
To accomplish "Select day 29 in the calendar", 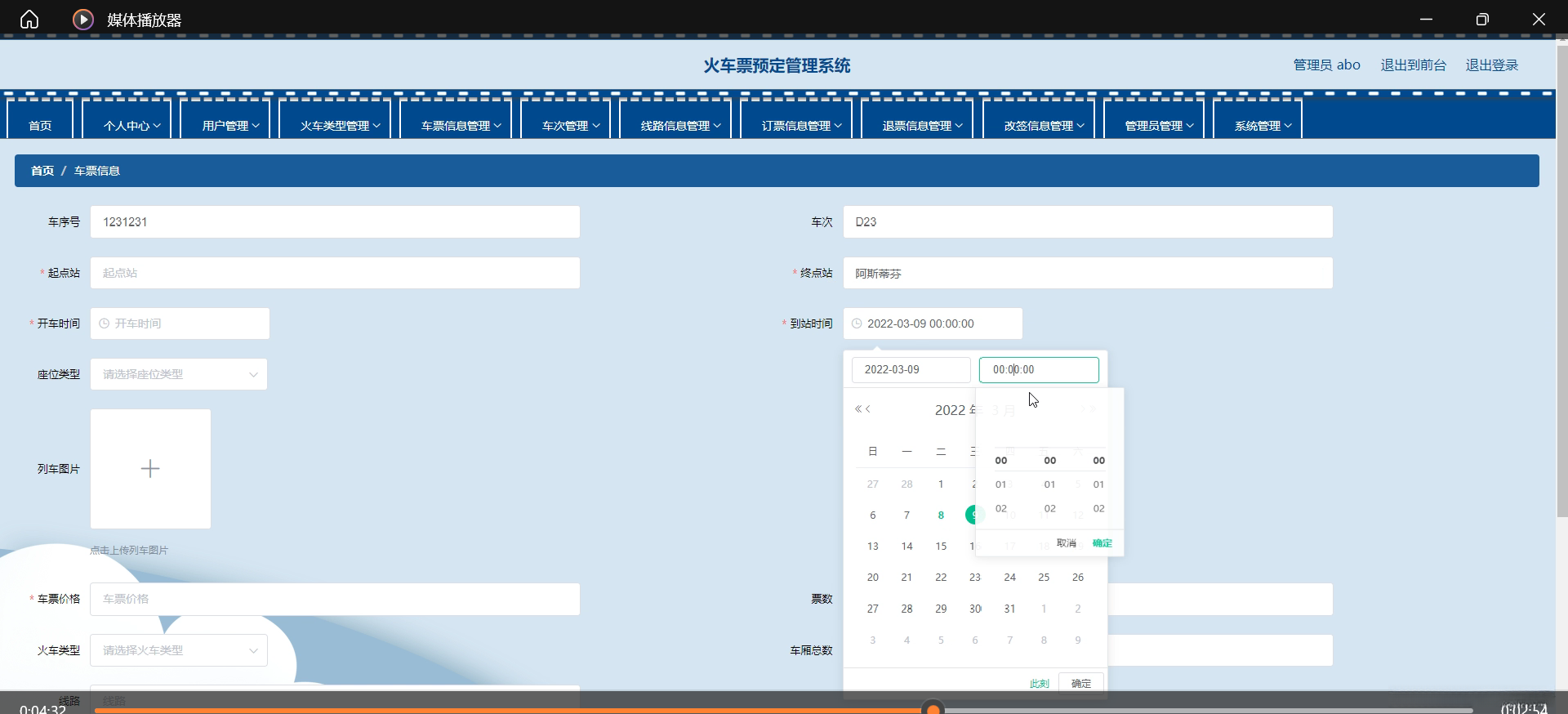I will (x=941, y=609).
